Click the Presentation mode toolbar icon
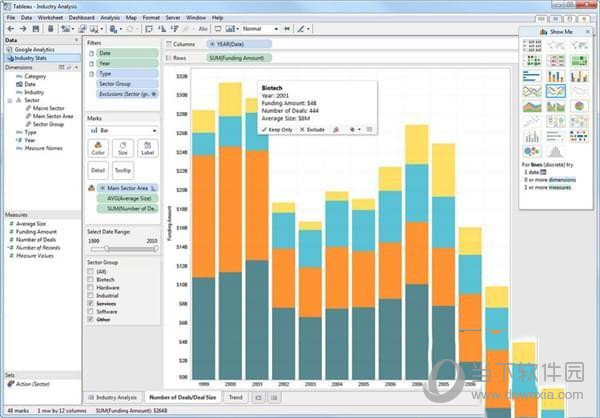600x418 pixels. click(218, 29)
